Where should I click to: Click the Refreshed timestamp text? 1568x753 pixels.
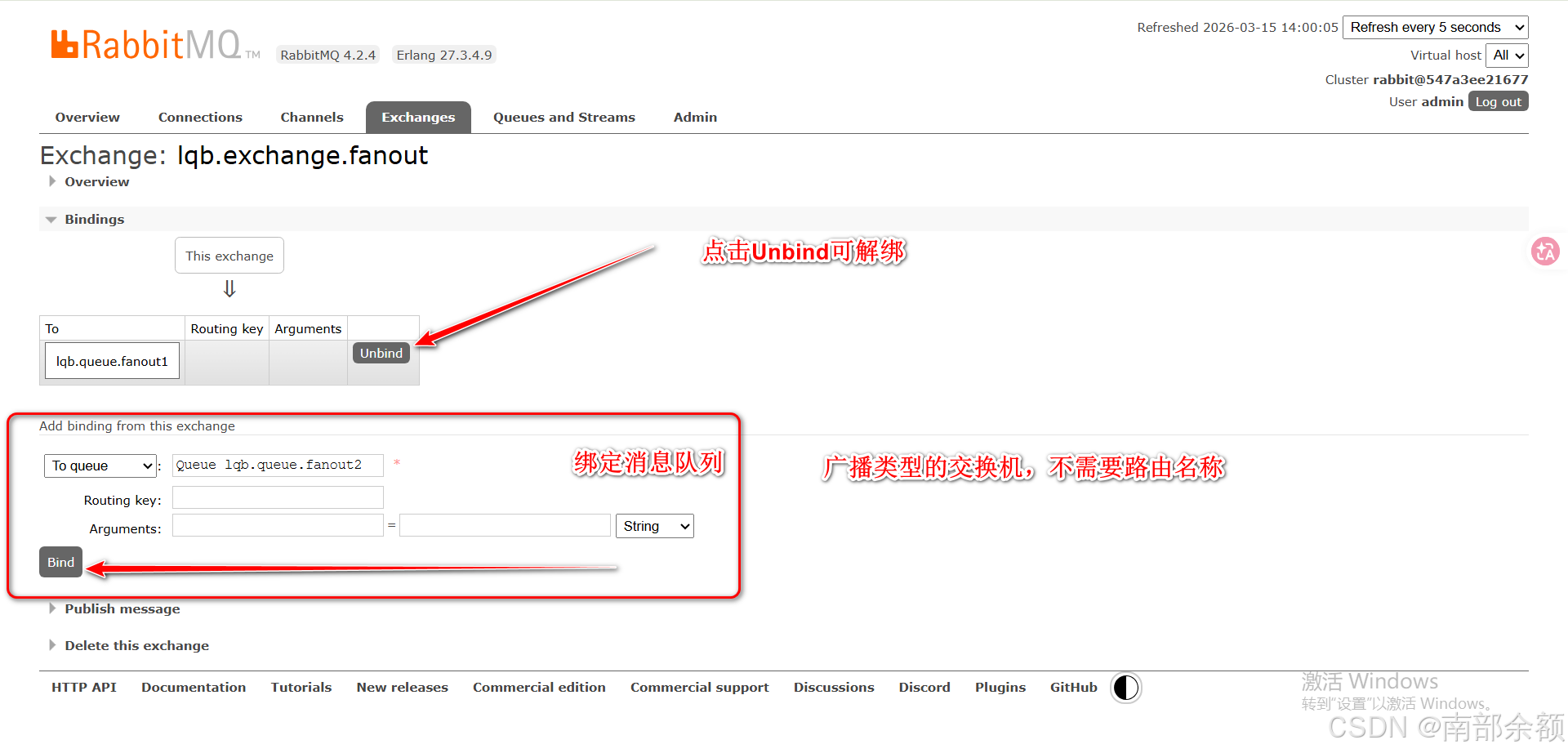pyautogui.click(x=1237, y=27)
